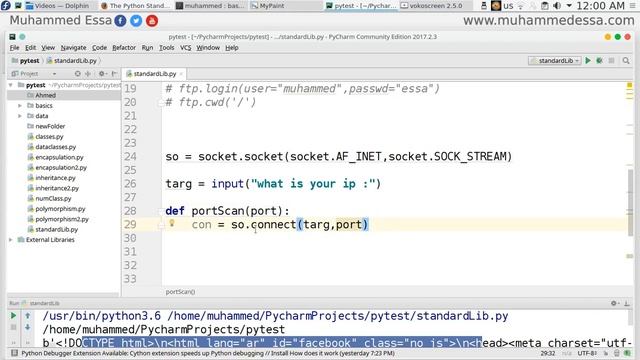Open polymorphism.py from project tree
The width and height of the screenshot is (640, 360).
click(56, 209)
